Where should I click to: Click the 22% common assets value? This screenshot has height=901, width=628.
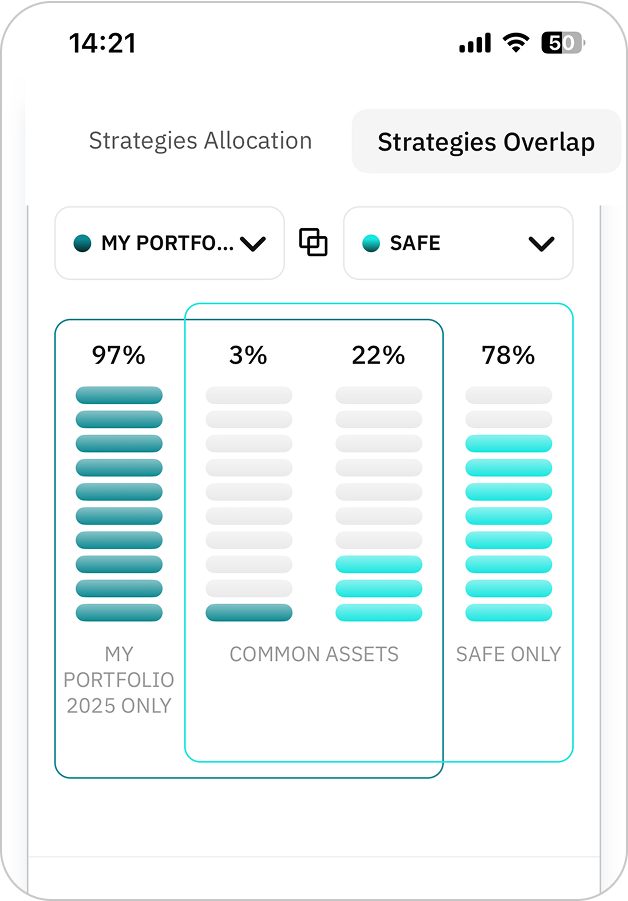tap(378, 355)
